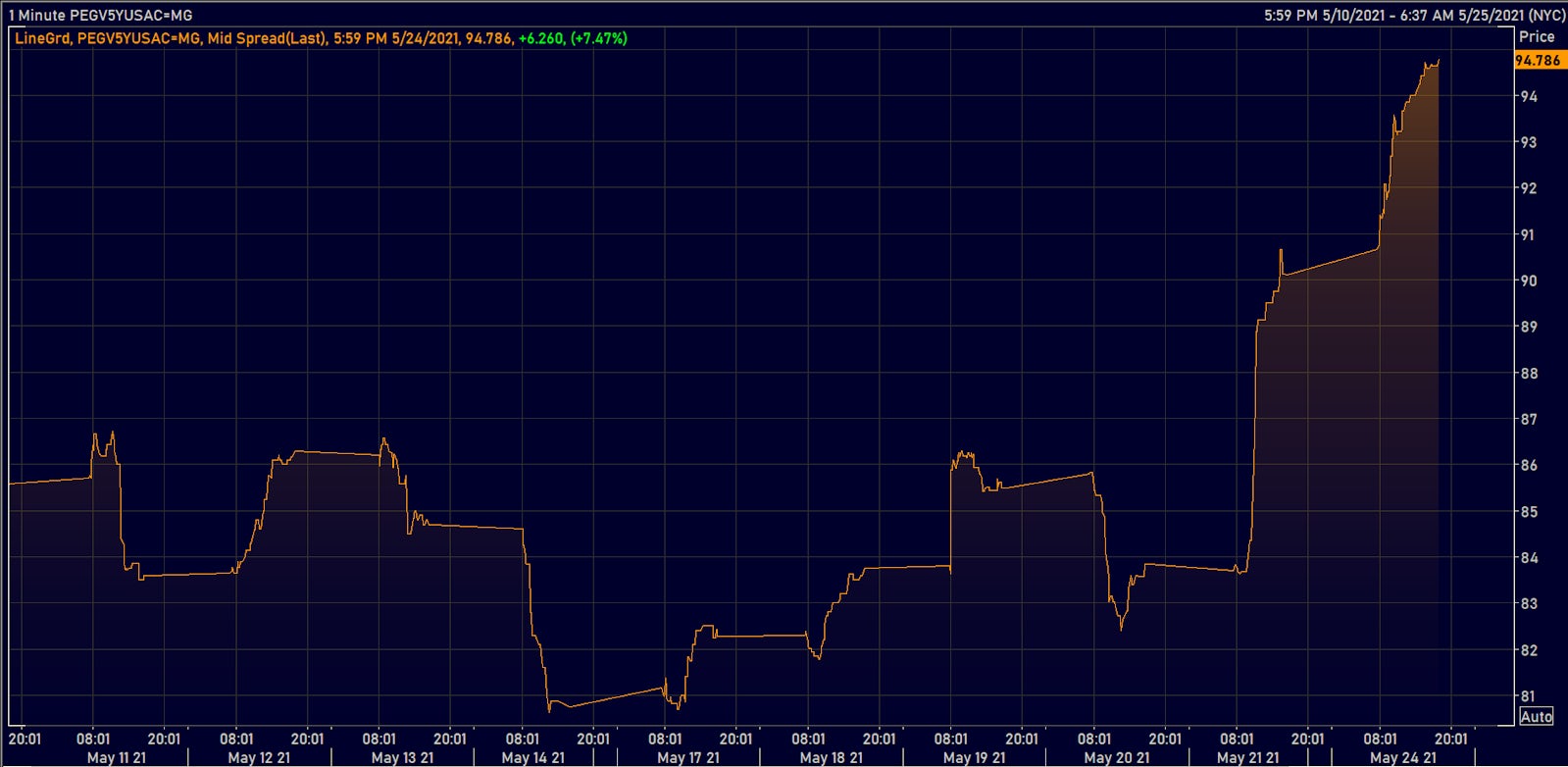Select the 94 price axis label
The width and height of the screenshot is (1568, 767).
point(1529,96)
